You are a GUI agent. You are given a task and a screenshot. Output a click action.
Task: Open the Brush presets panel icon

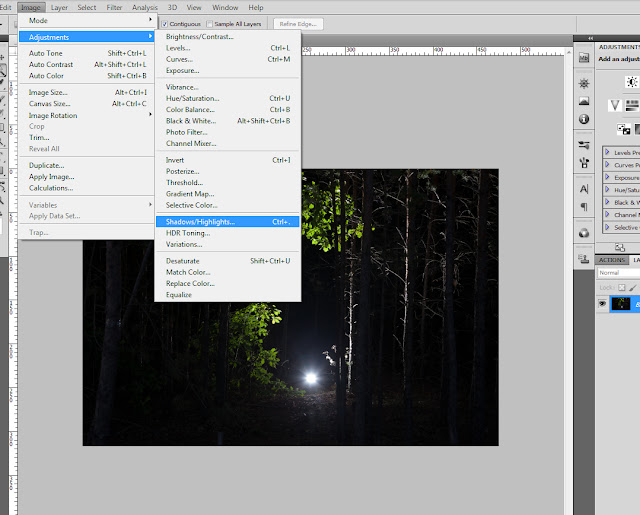pyautogui.click(x=583, y=143)
